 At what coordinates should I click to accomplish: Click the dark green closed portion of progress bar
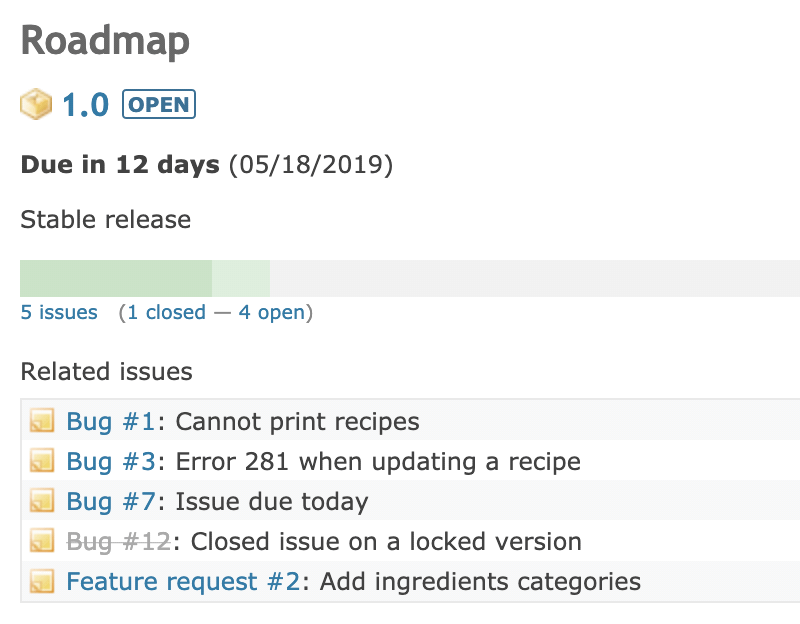pos(116,279)
